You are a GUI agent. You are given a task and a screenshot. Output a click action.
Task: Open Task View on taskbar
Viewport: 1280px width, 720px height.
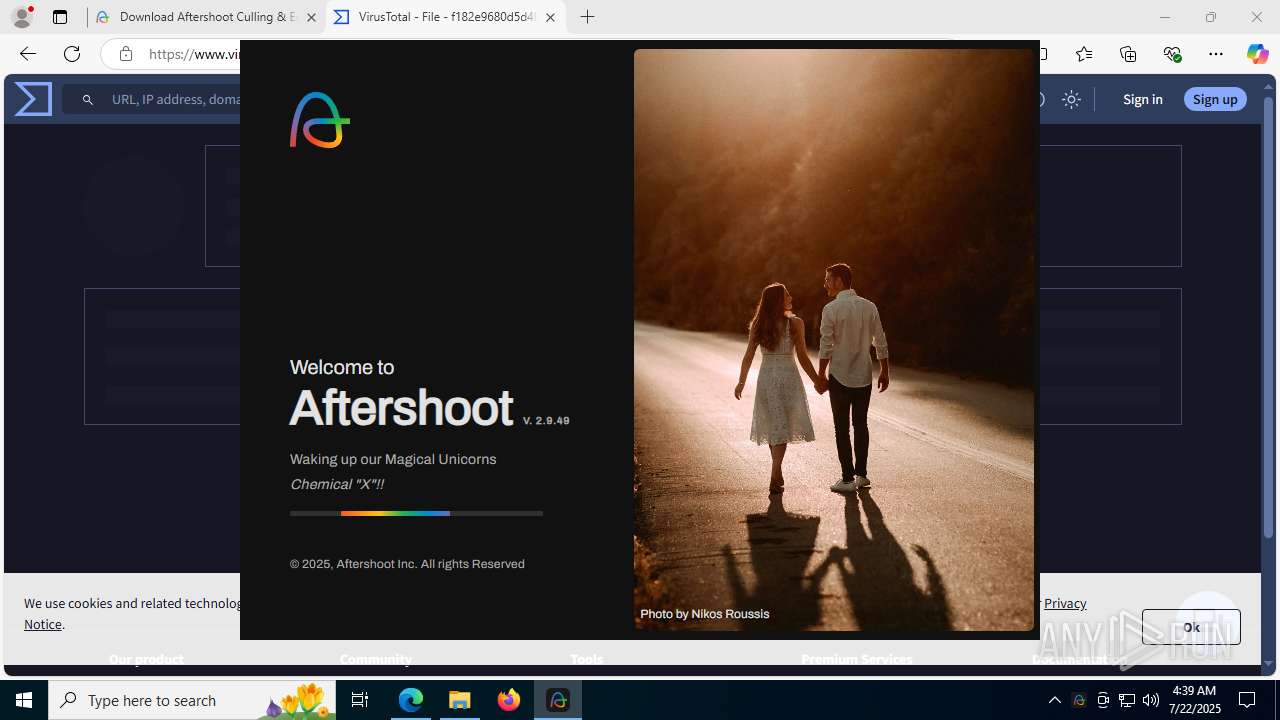coord(360,700)
